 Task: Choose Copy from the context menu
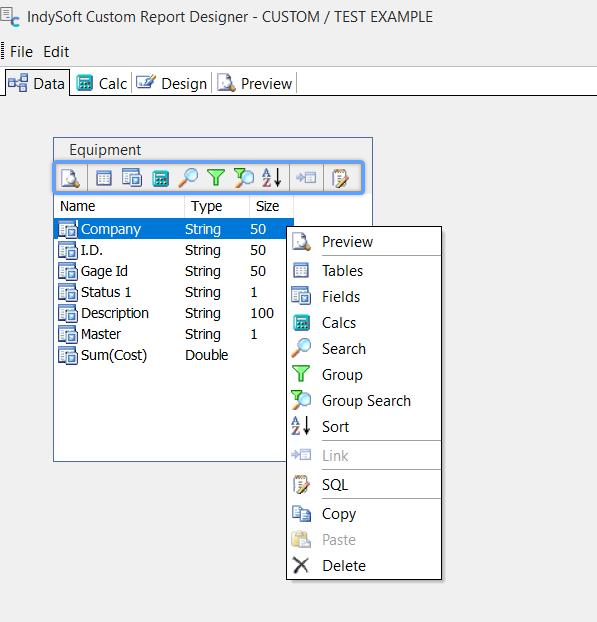[x=364, y=514]
